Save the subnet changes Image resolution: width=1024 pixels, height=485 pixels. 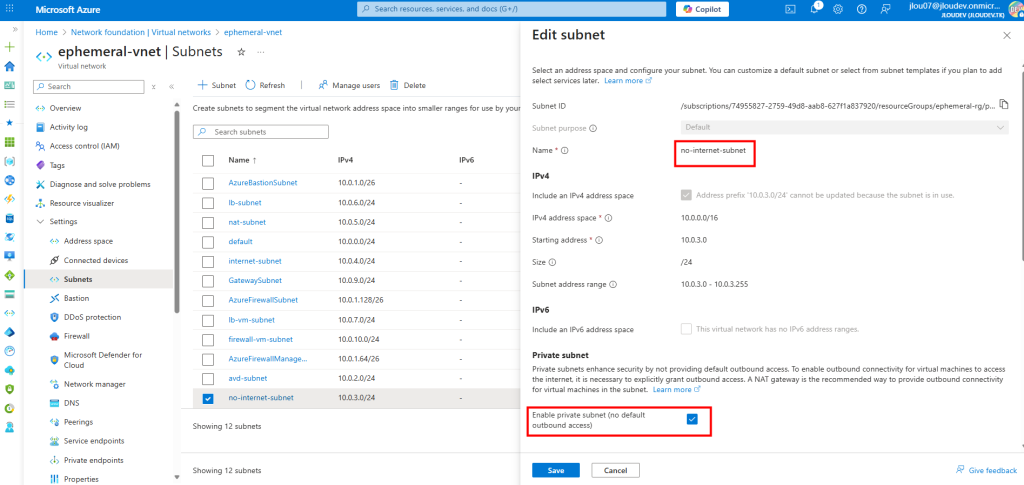pyautogui.click(x=556, y=470)
